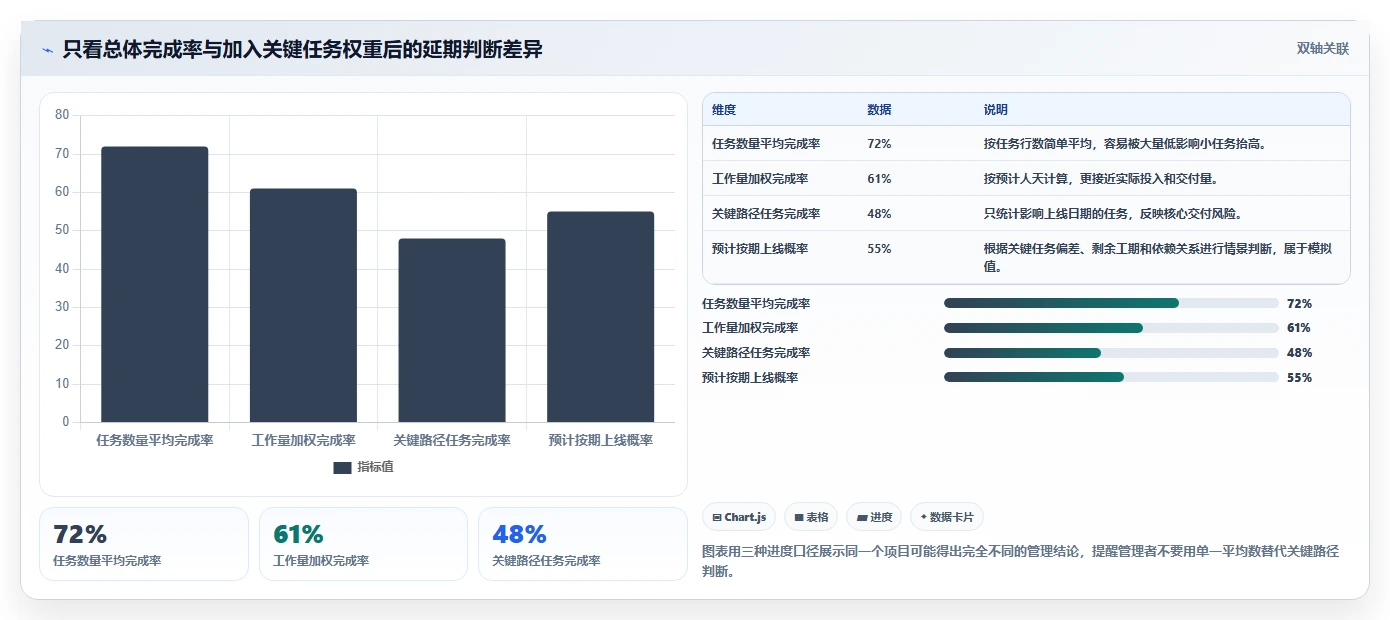Click the 48% label beside progress bar

point(1299,353)
